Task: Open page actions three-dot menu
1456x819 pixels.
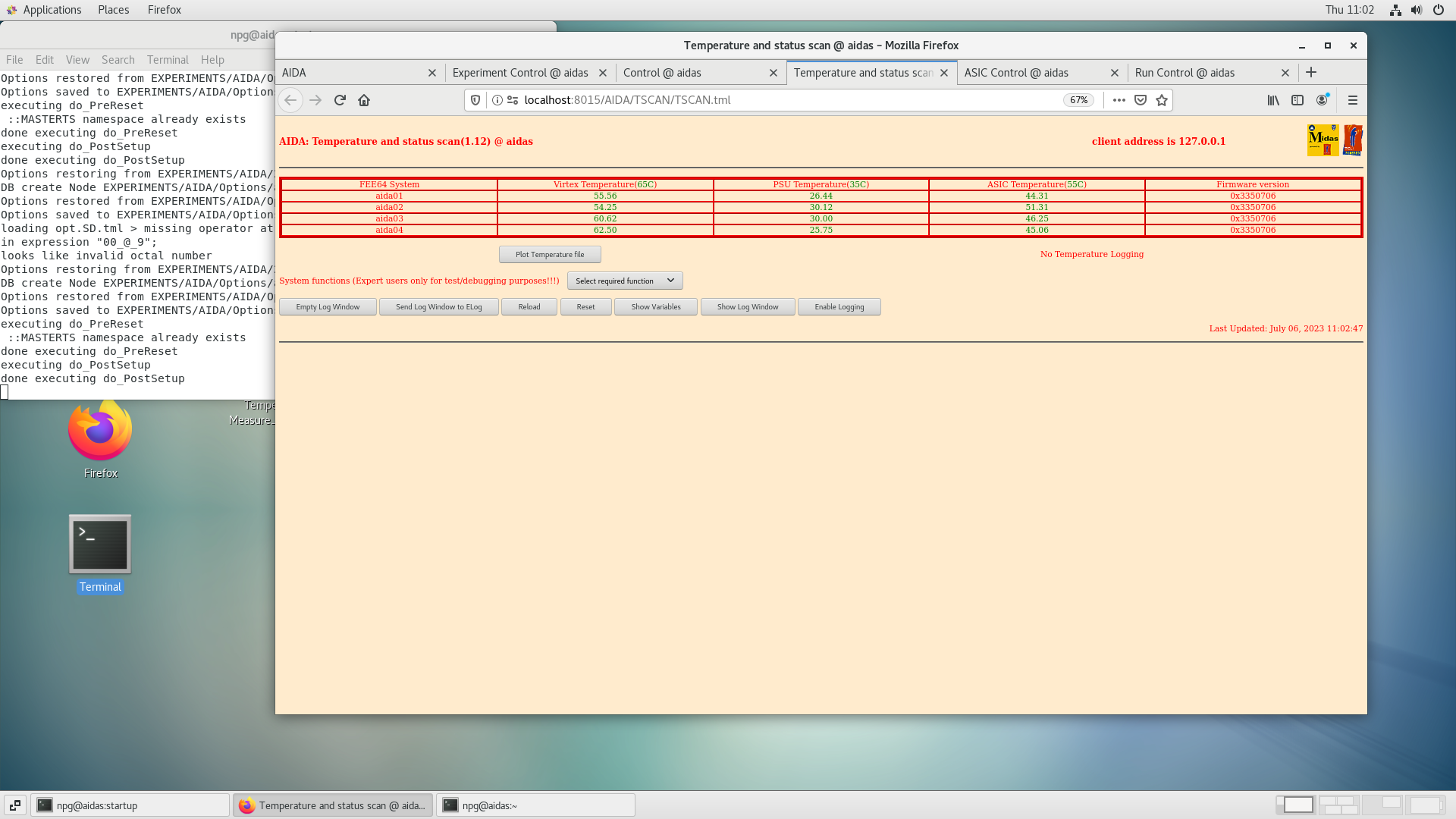Action: [x=1119, y=100]
